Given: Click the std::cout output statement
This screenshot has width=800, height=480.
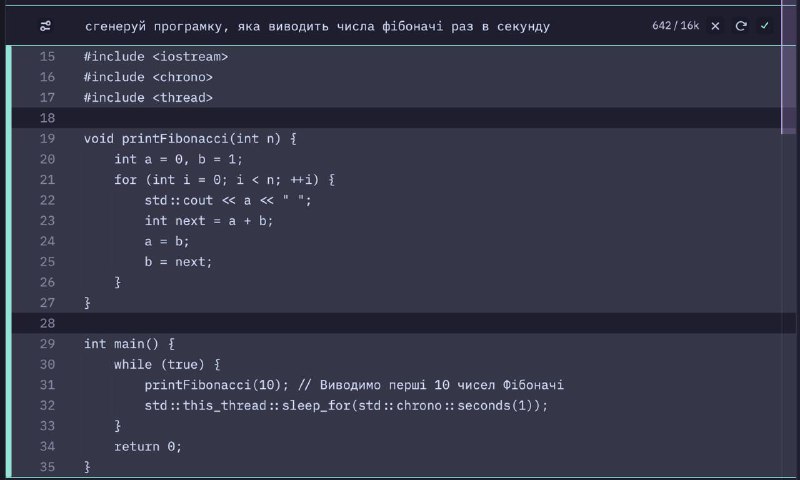Looking at the screenshot, I should tap(228, 200).
